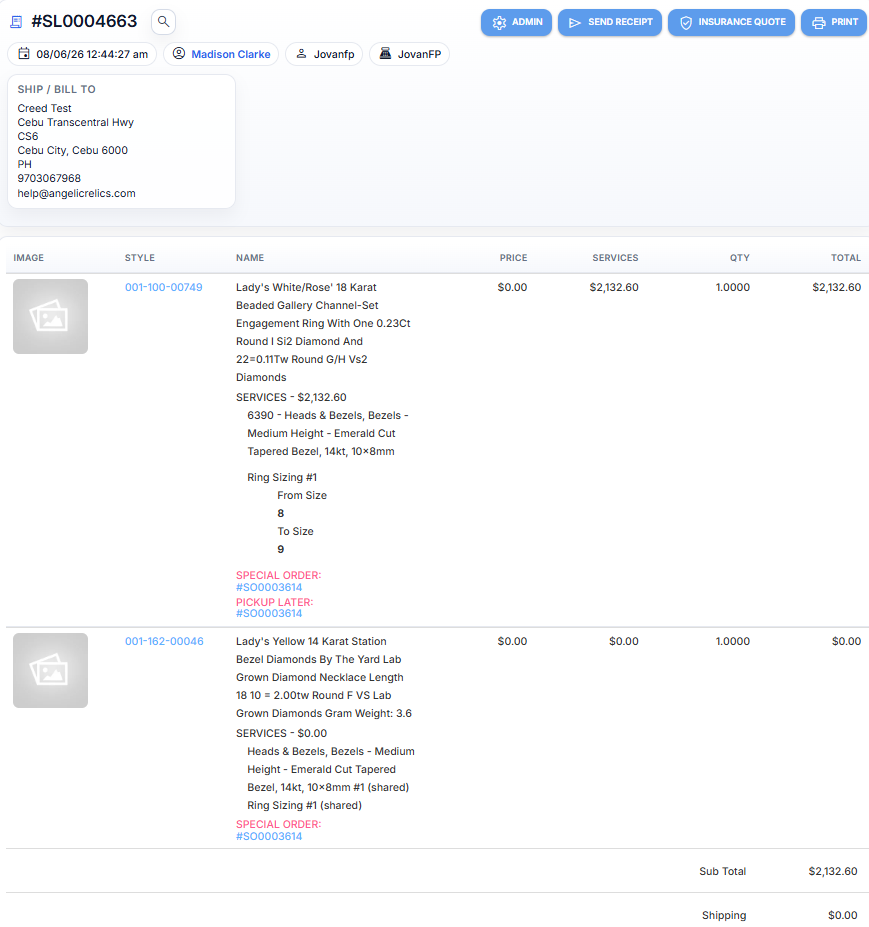The image size is (869, 927).
Task: Open style link 001-162-00046
Action: pos(164,641)
